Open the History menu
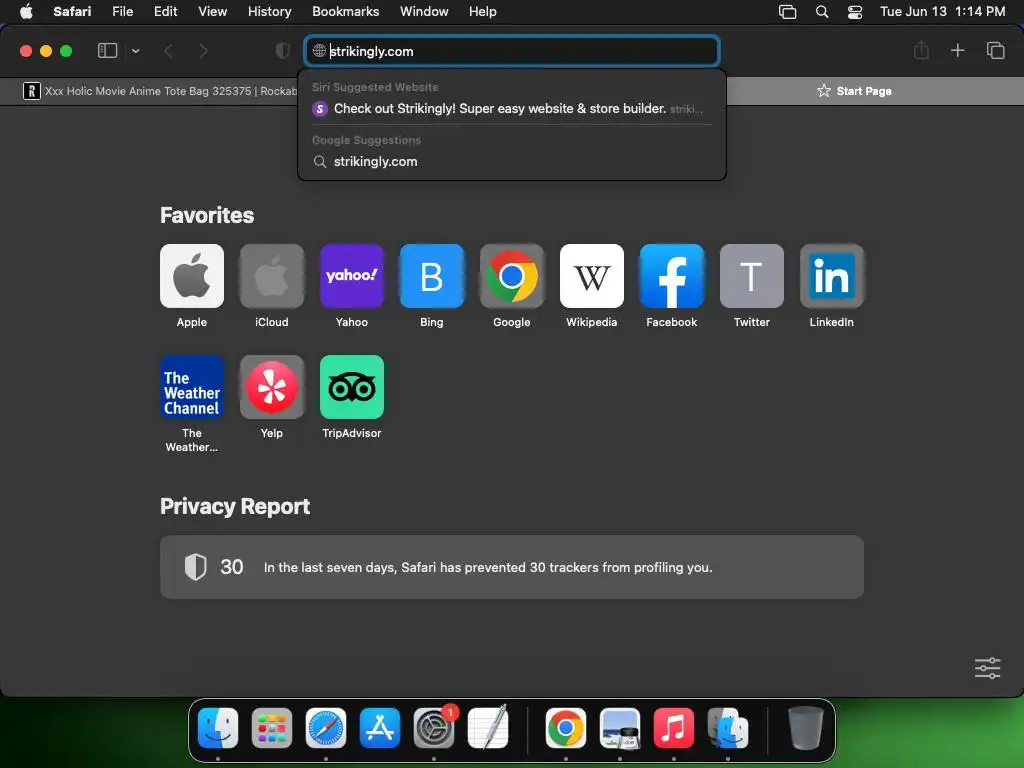The height and width of the screenshot is (768, 1024). 269,11
